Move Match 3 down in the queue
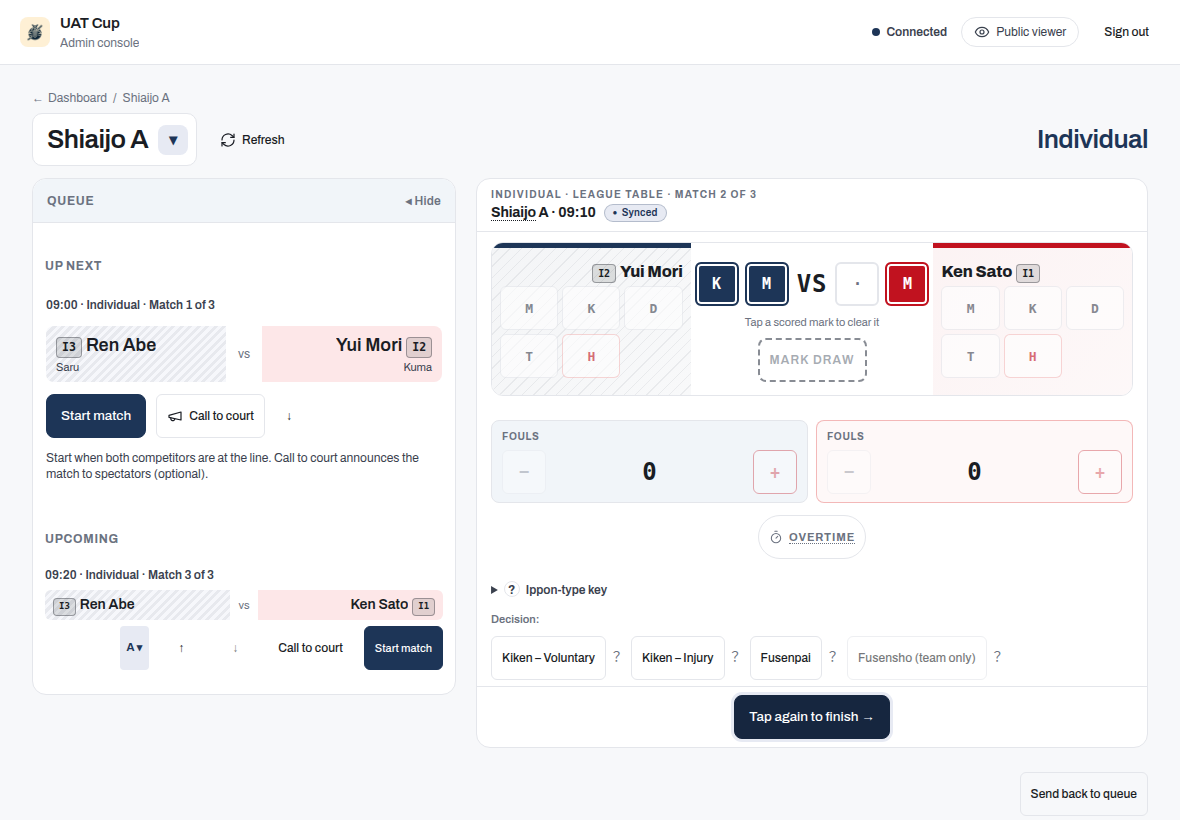 (236, 648)
